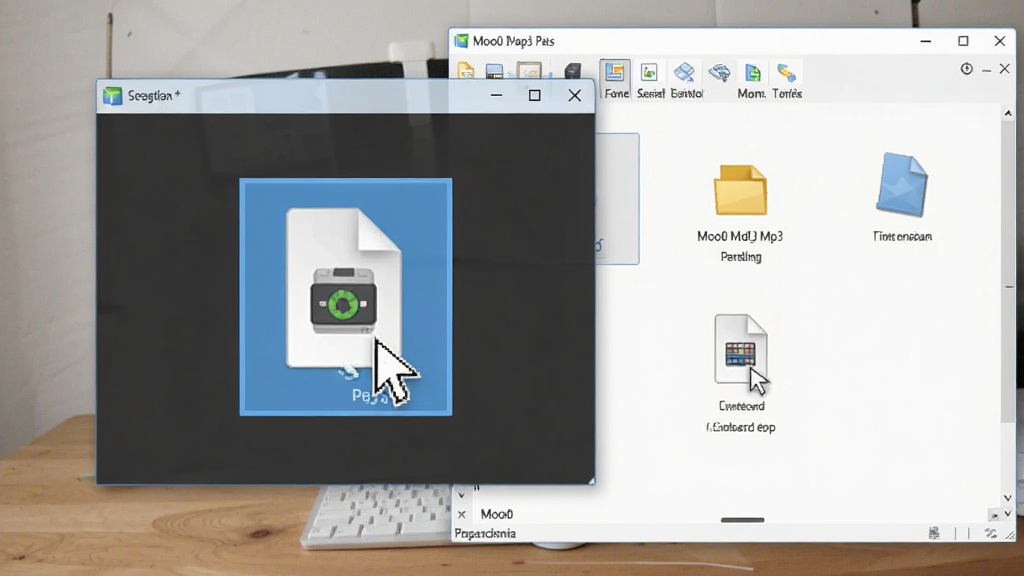Click the small dash button next to the pin icon
The height and width of the screenshot is (576, 1024).
pyautogui.click(x=987, y=69)
